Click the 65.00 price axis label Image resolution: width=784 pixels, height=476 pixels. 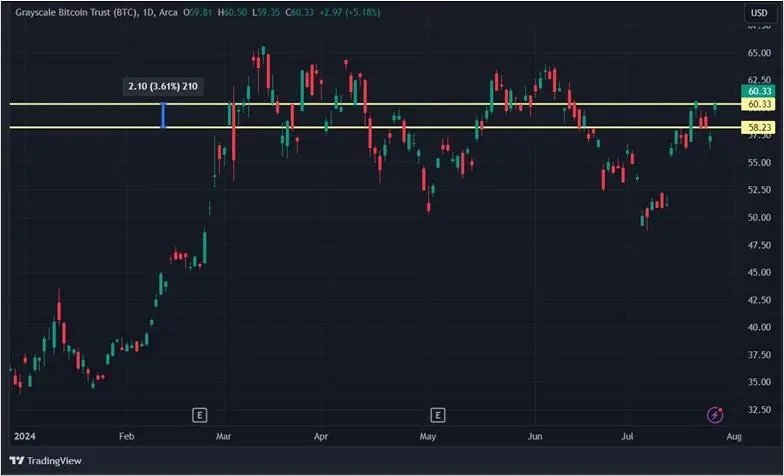[759, 53]
